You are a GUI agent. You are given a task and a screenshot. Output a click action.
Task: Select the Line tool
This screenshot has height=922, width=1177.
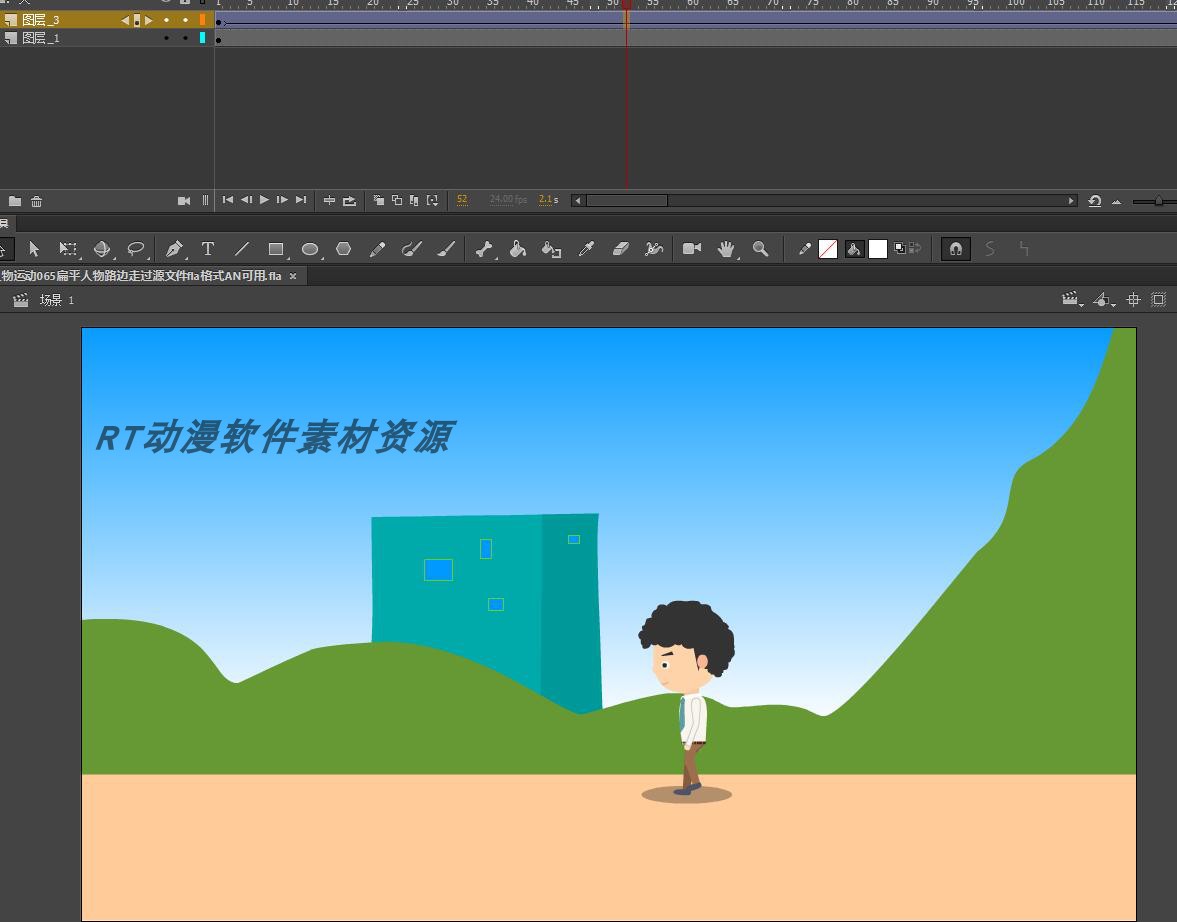point(242,249)
